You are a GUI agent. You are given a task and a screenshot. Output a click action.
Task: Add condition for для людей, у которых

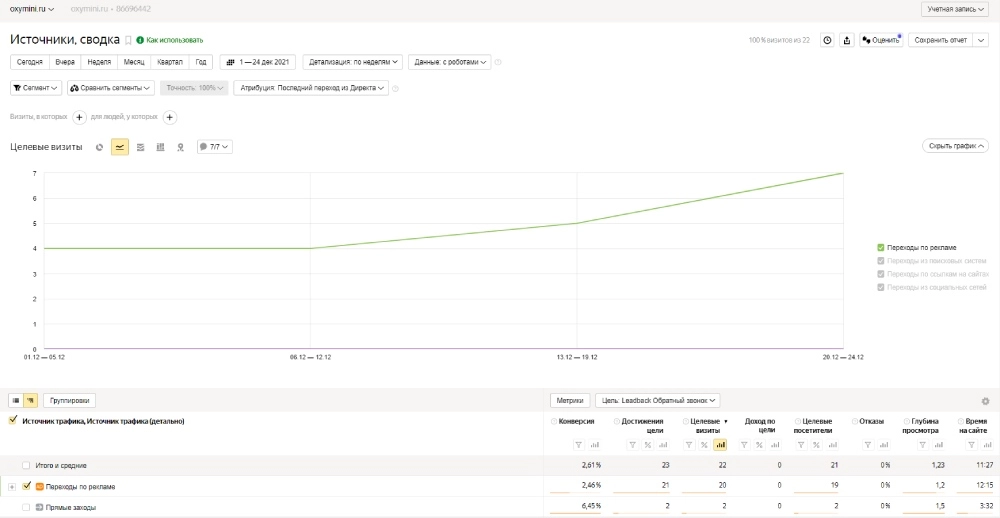click(x=170, y=117)
